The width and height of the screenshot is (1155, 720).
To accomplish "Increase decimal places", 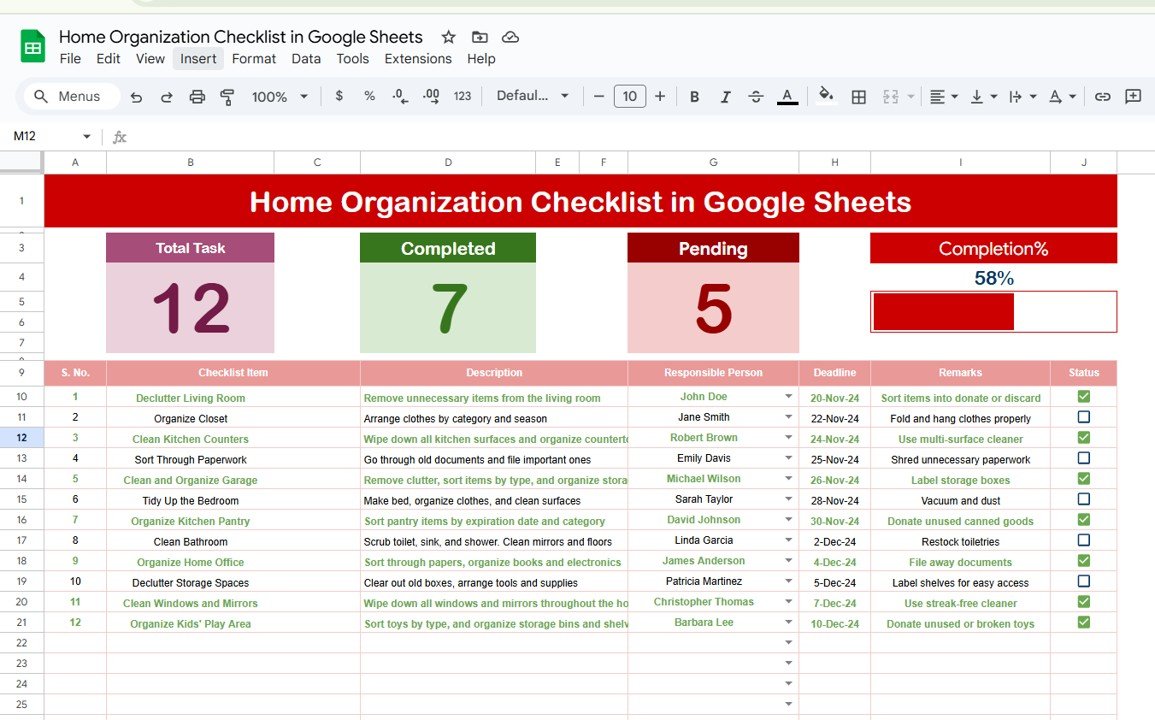I will tap(431, 97).
